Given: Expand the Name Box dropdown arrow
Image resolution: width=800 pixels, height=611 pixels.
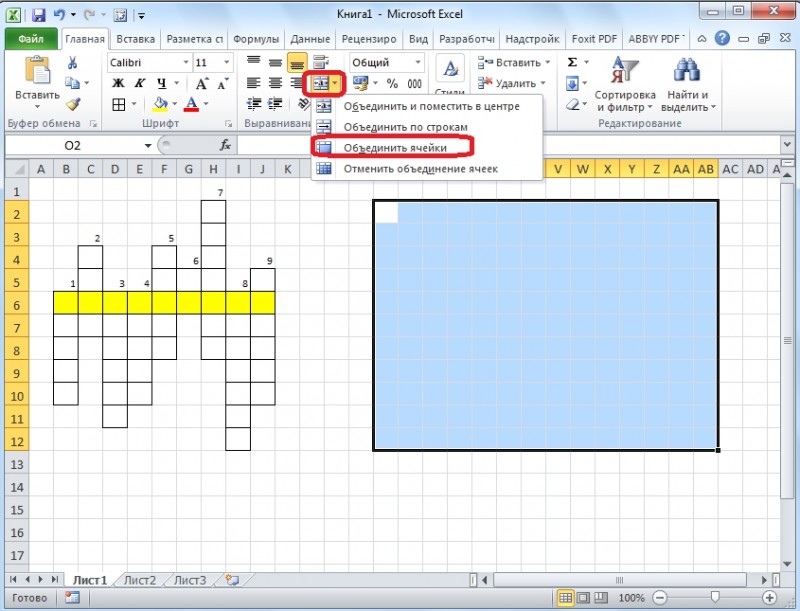Looking at the screenshot, I should click(x=148, y=145).
